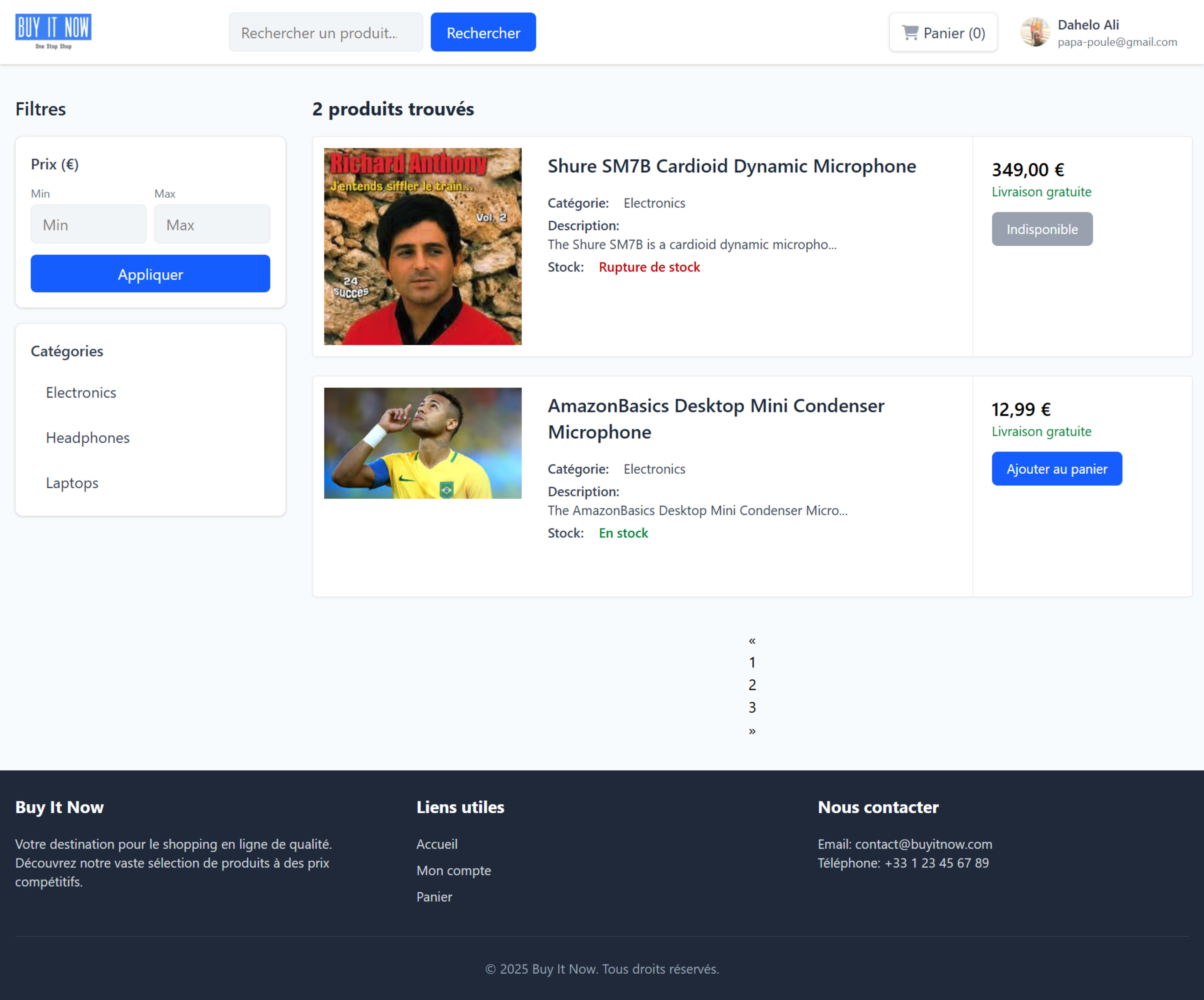The image size is (1204, 1000).
Task: Filter by Electronics category
Action: coord(81,392)
